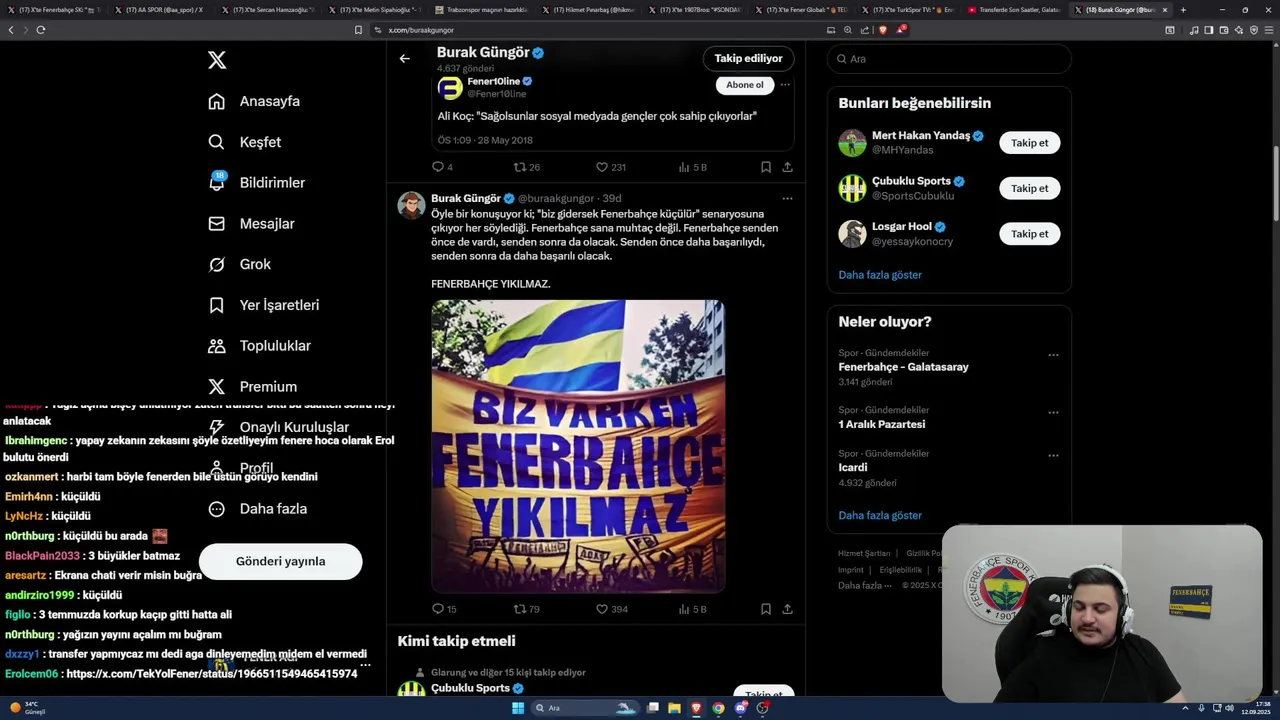Reply to the post with 15 replies

tap(444, 609)
